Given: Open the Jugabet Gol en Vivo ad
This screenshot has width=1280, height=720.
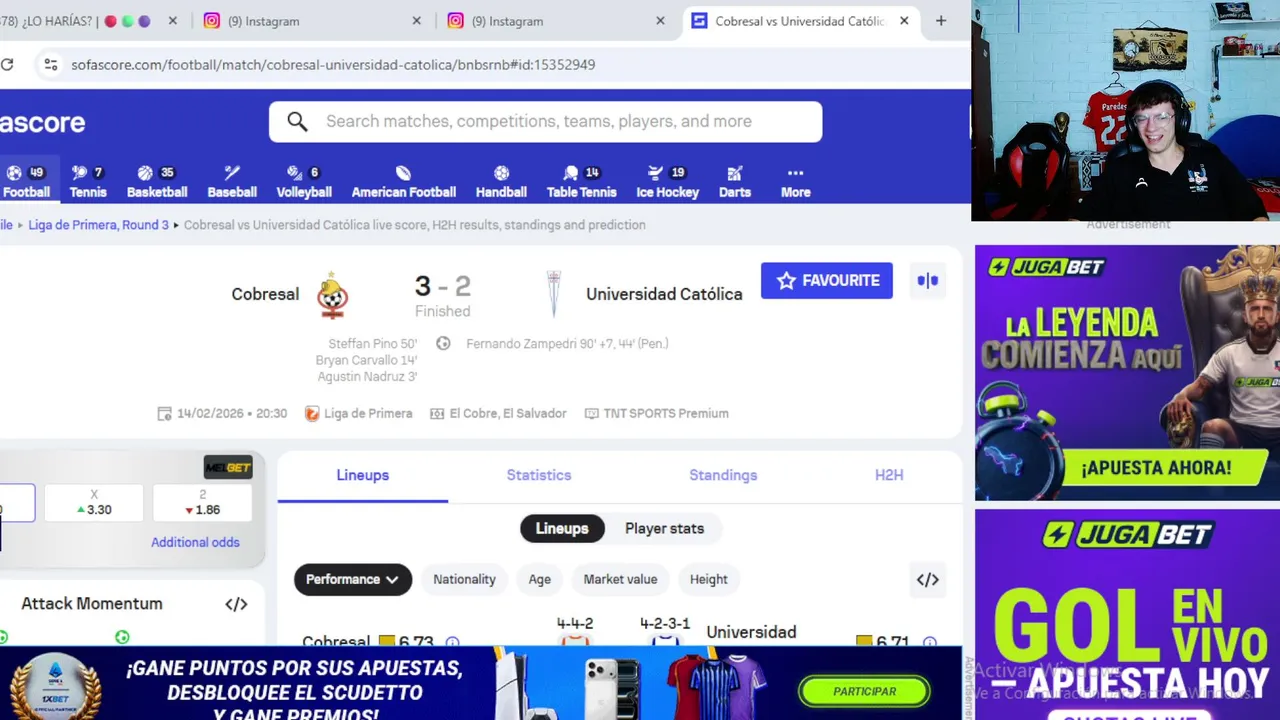Looking at the screenshot, I should (x=1127, y=615).
